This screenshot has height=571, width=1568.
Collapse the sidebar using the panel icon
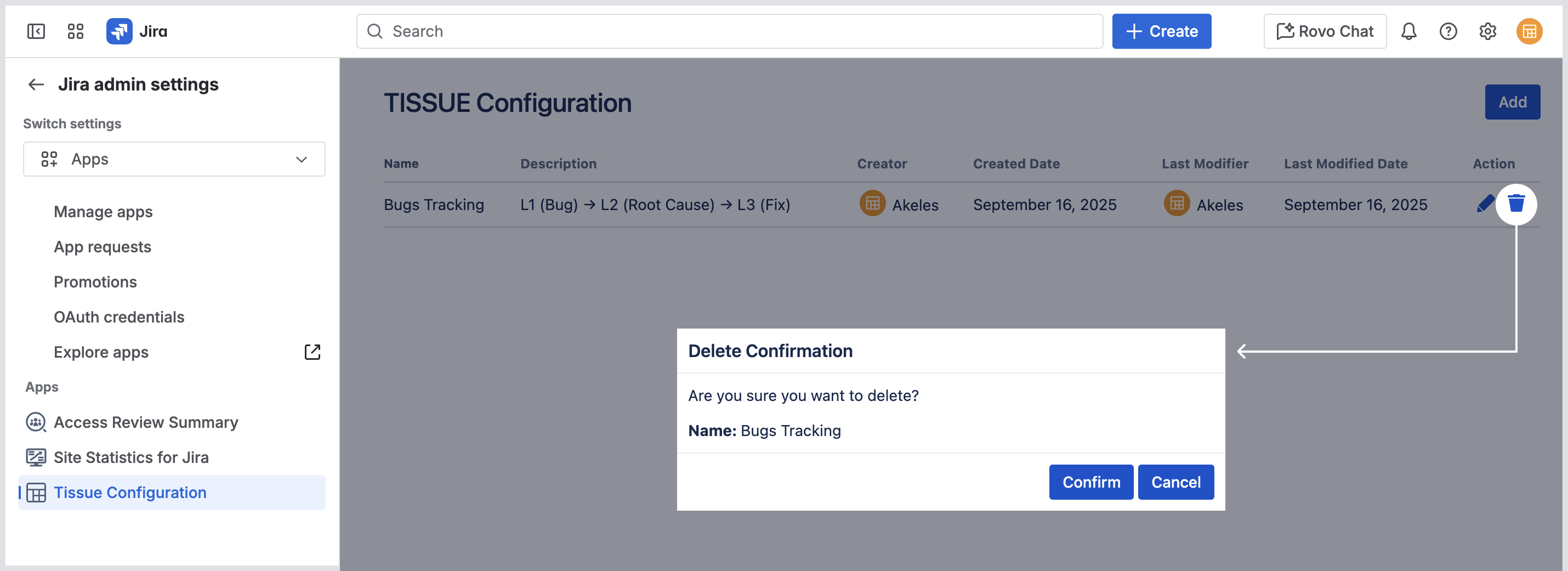tap(35, 31)
